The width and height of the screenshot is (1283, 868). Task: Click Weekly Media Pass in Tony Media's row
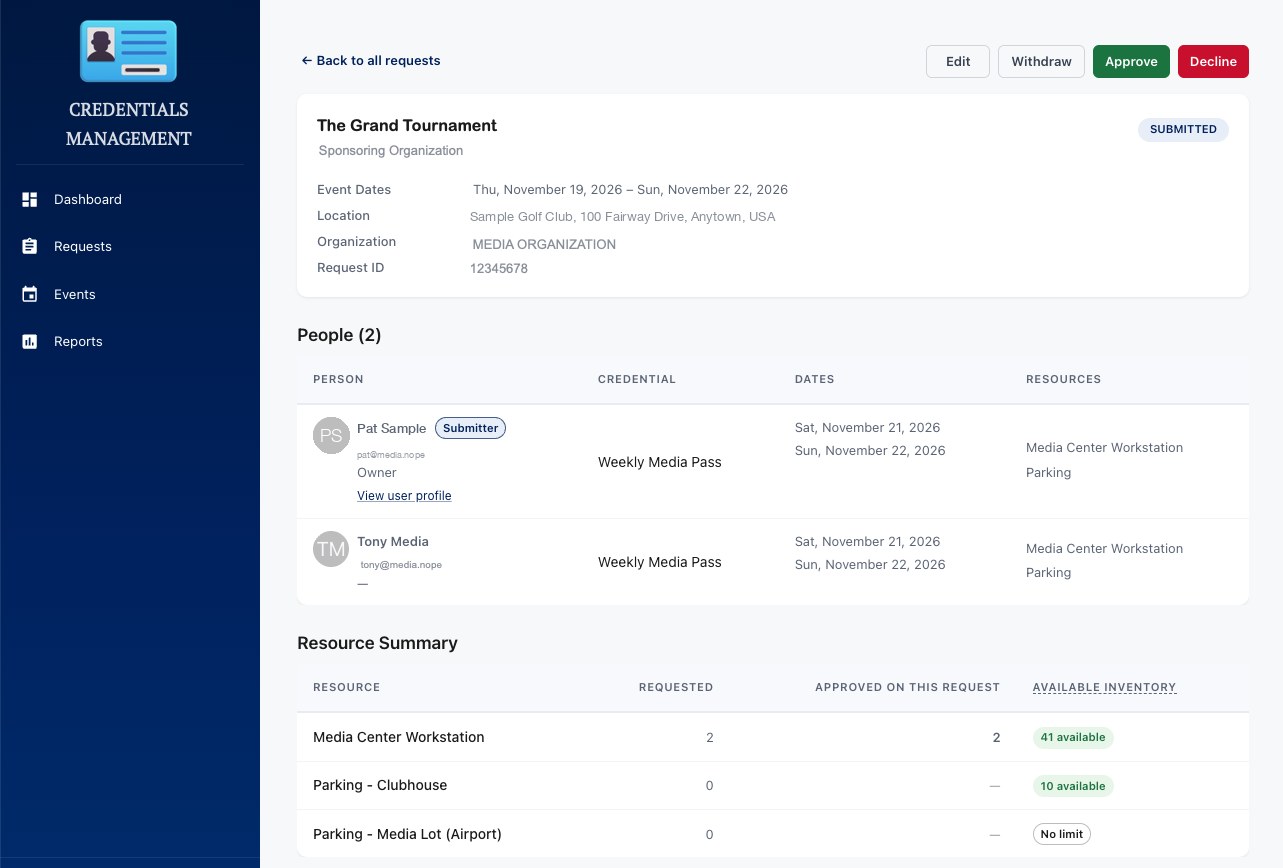(660, 562)
